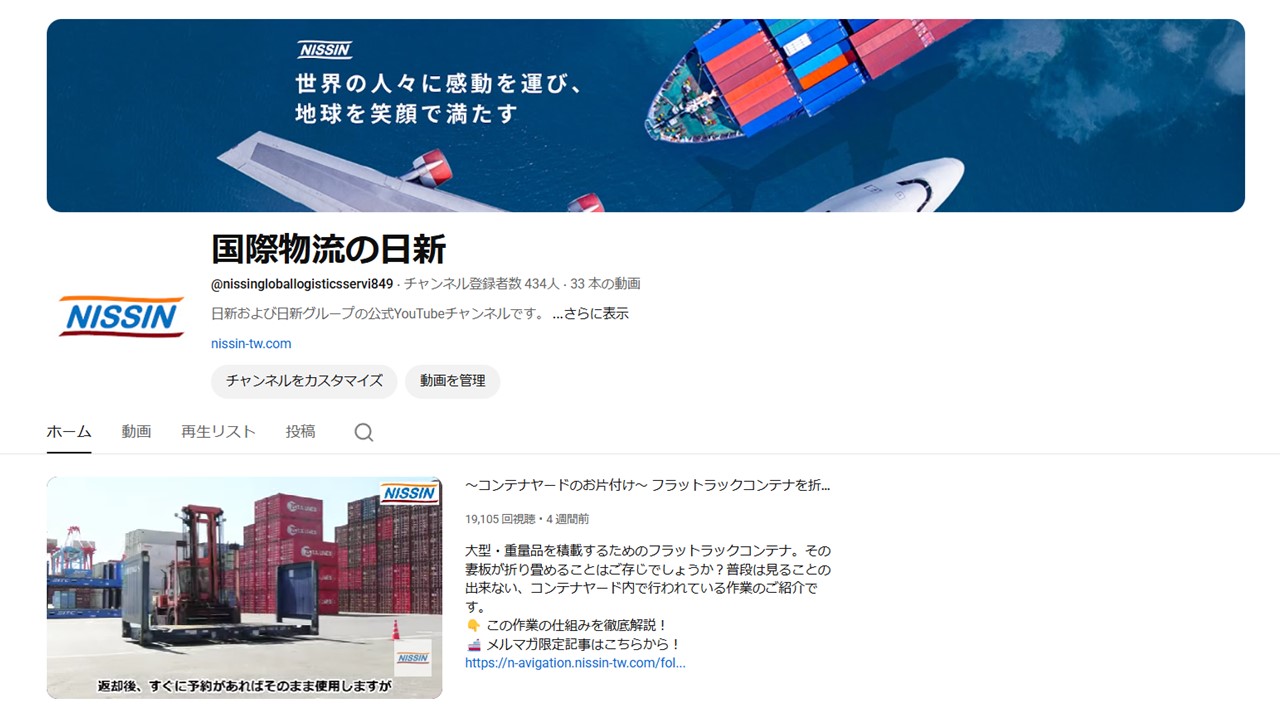
Task: Click NISSIN logo on the channel banner
Action: (x=325, y=50)
